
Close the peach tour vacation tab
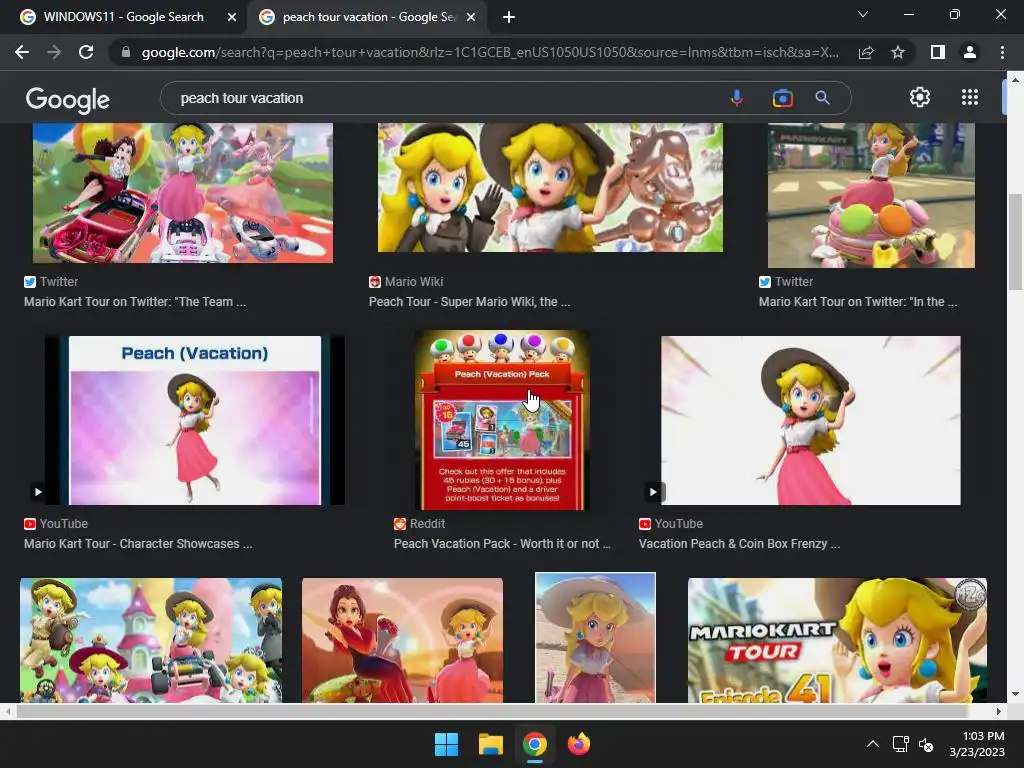click(471, 17)
